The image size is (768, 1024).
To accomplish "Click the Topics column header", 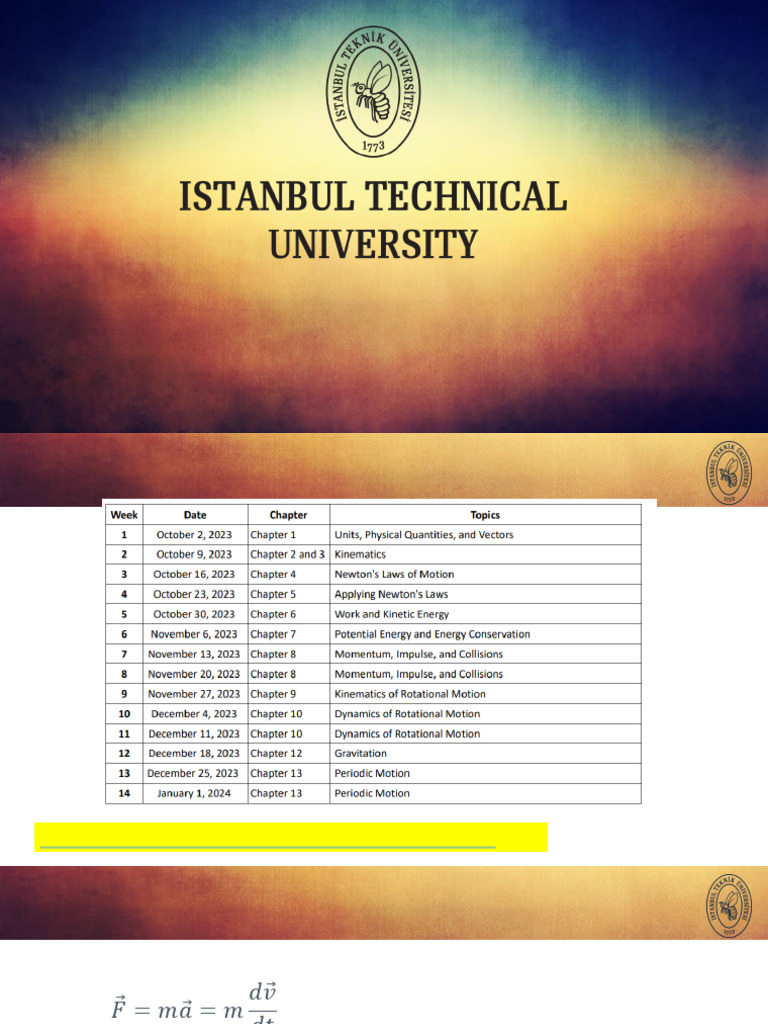I will tap(485, 515).
